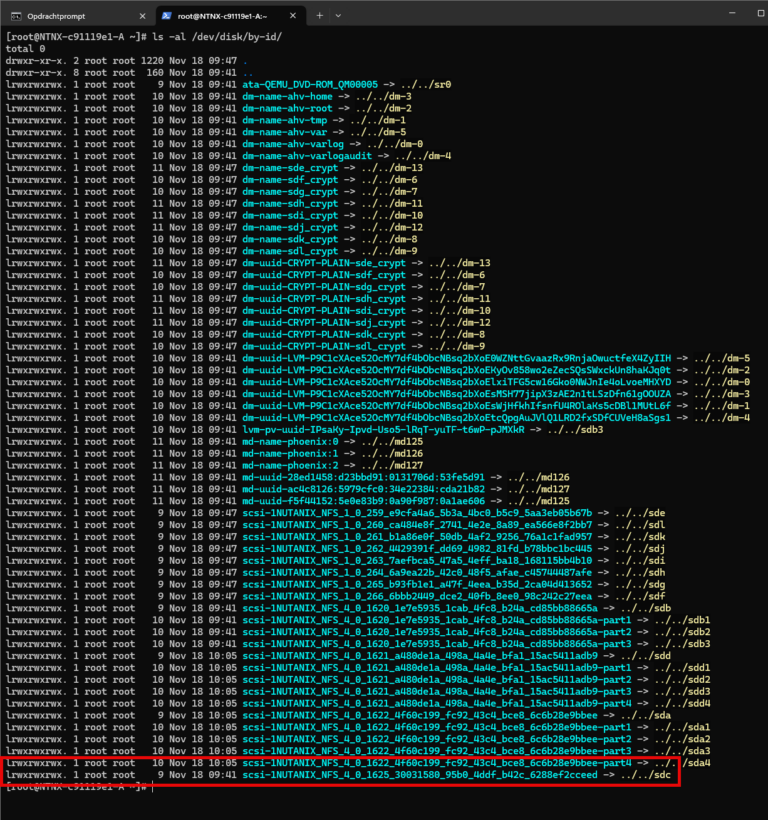Click the dm-uuid-LVM entry pointing to dm-5

click(456, 358)
